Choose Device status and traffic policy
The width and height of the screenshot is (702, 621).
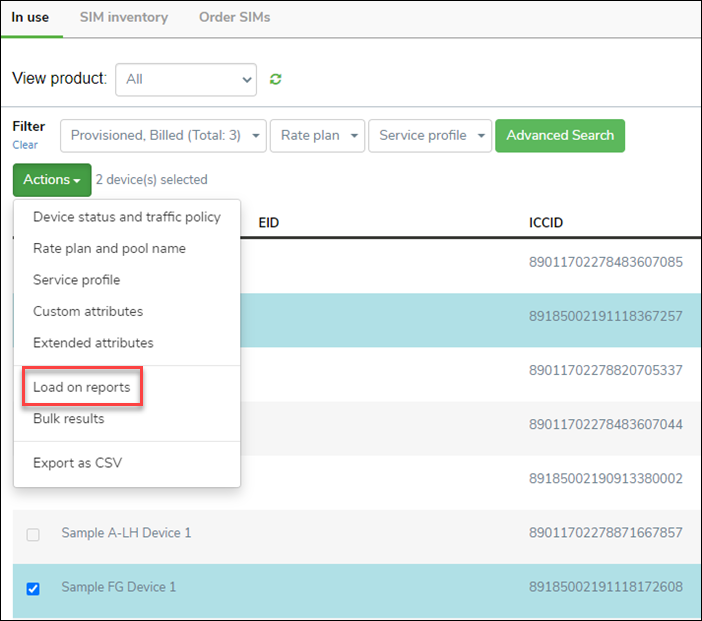point(127,217)
